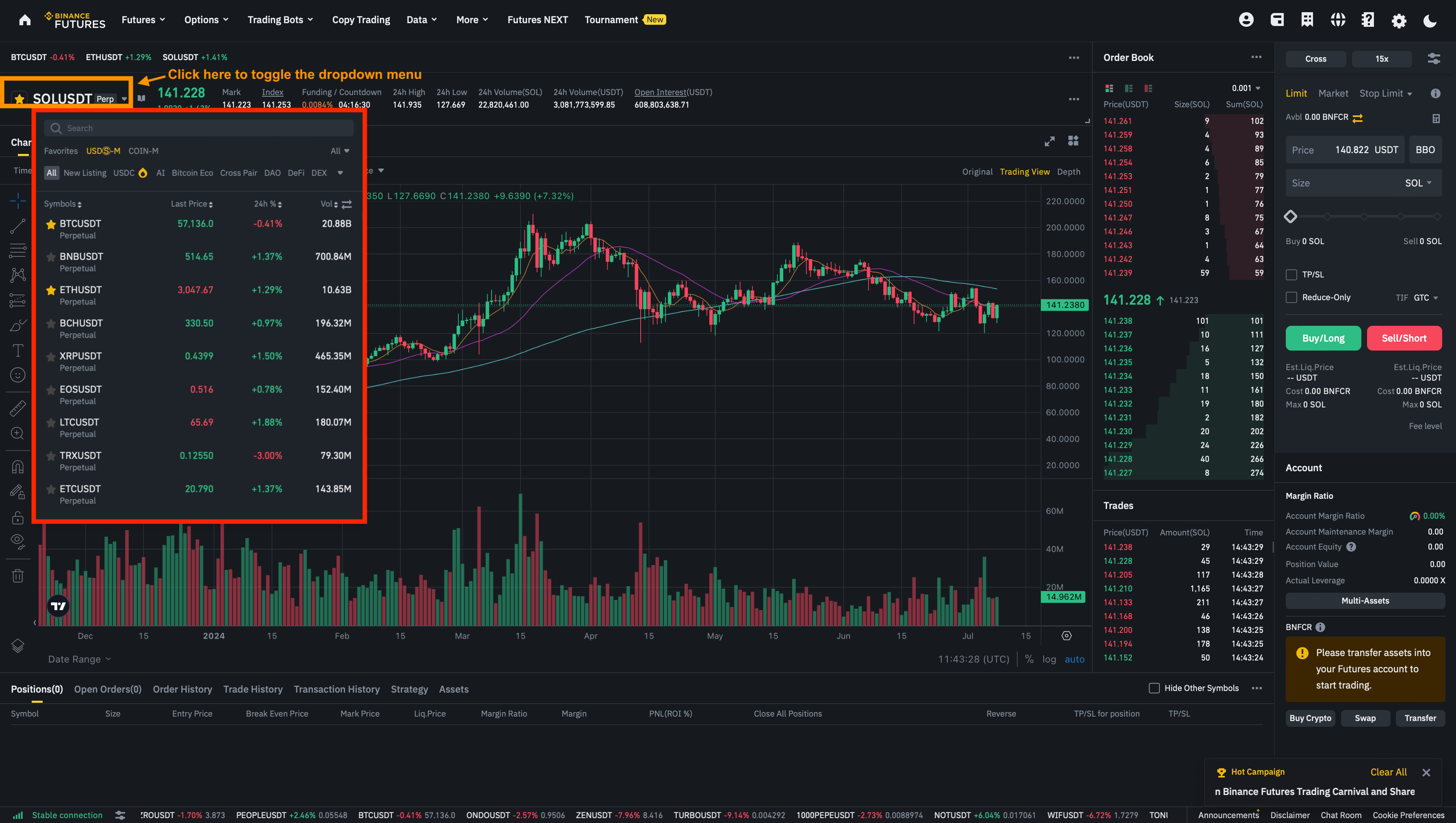This screenshot has height=823, width=1456.
Task: Click transfer arrows next to Avbl balance
Action: (x=1358, y=117)
